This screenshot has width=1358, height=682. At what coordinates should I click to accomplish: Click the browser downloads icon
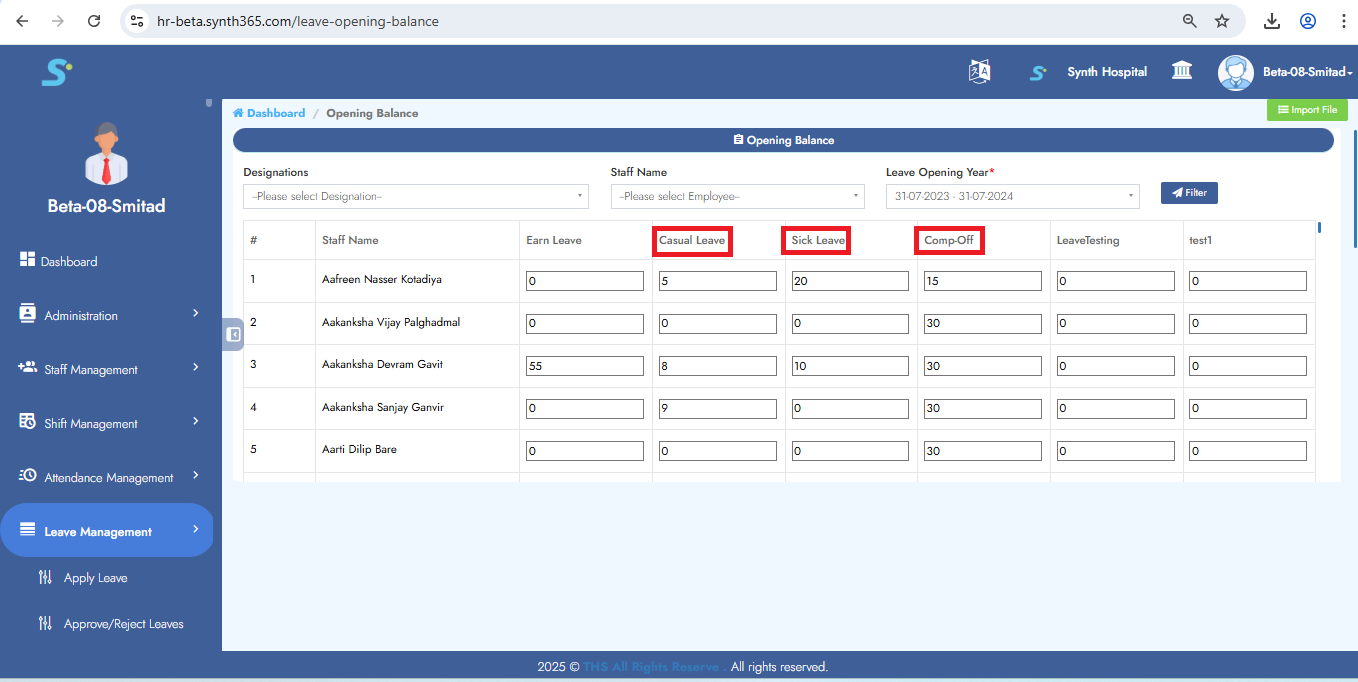click(x=1272, y=21)
